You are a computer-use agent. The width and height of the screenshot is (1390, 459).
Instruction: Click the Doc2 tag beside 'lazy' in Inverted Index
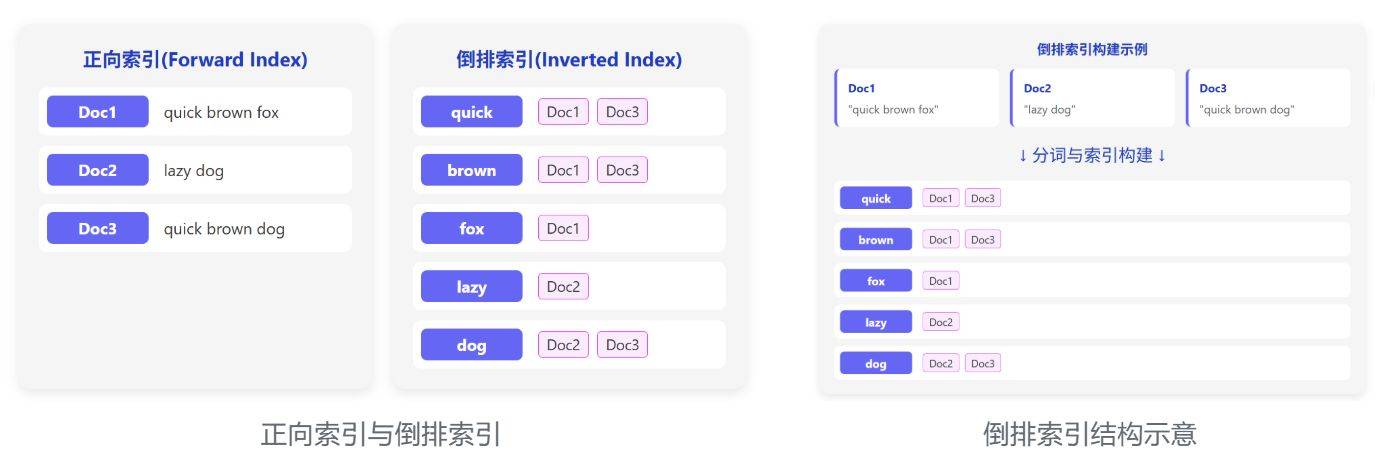(563, 286)
